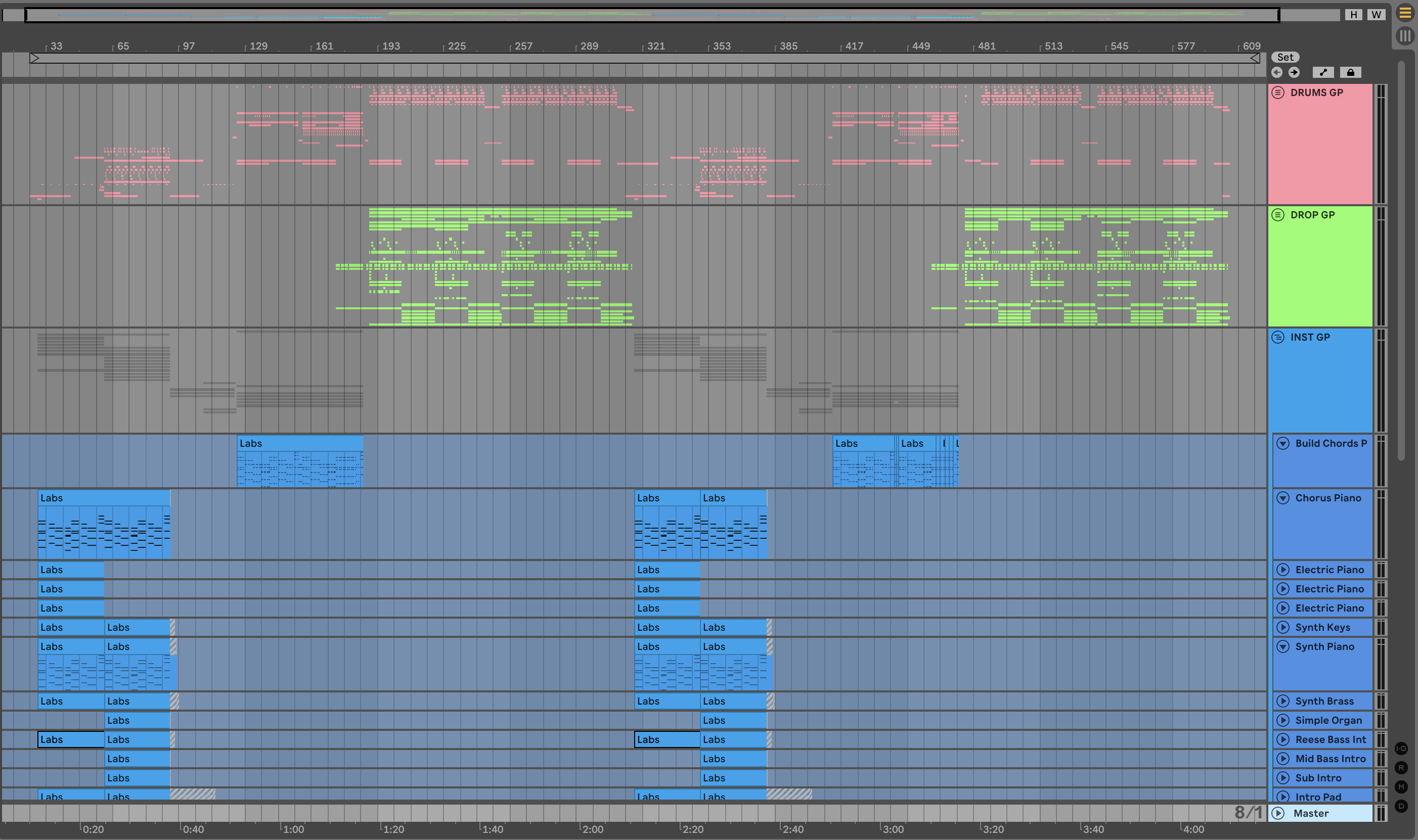
Task: Click the Previous Locator arrow
Action: (1277, 72)
